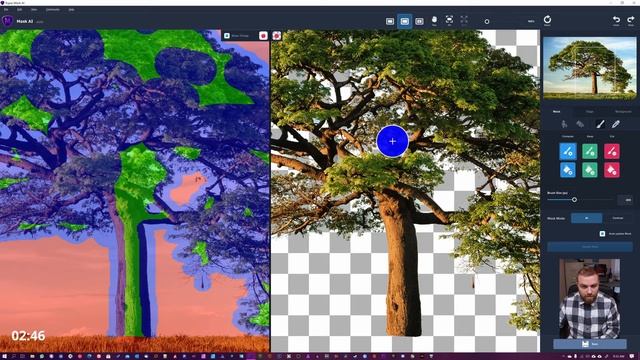
Task: Select the green Keep fill bucket
Action: pos(590,170)
